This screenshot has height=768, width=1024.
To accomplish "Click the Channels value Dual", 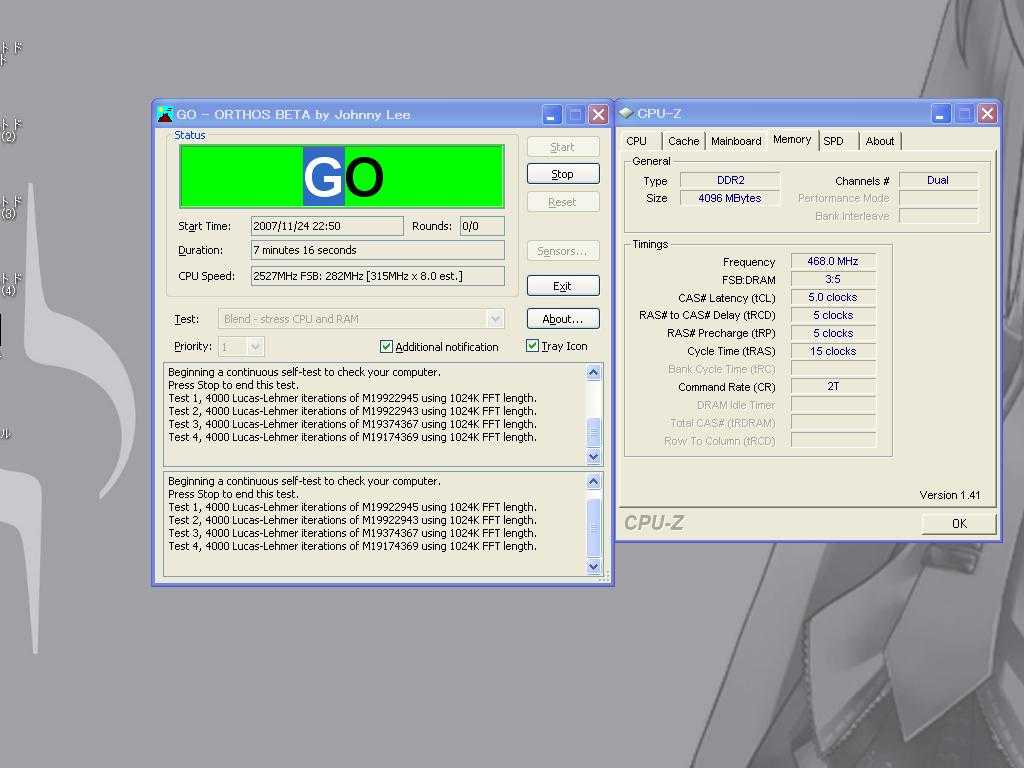I will point(938,180).
